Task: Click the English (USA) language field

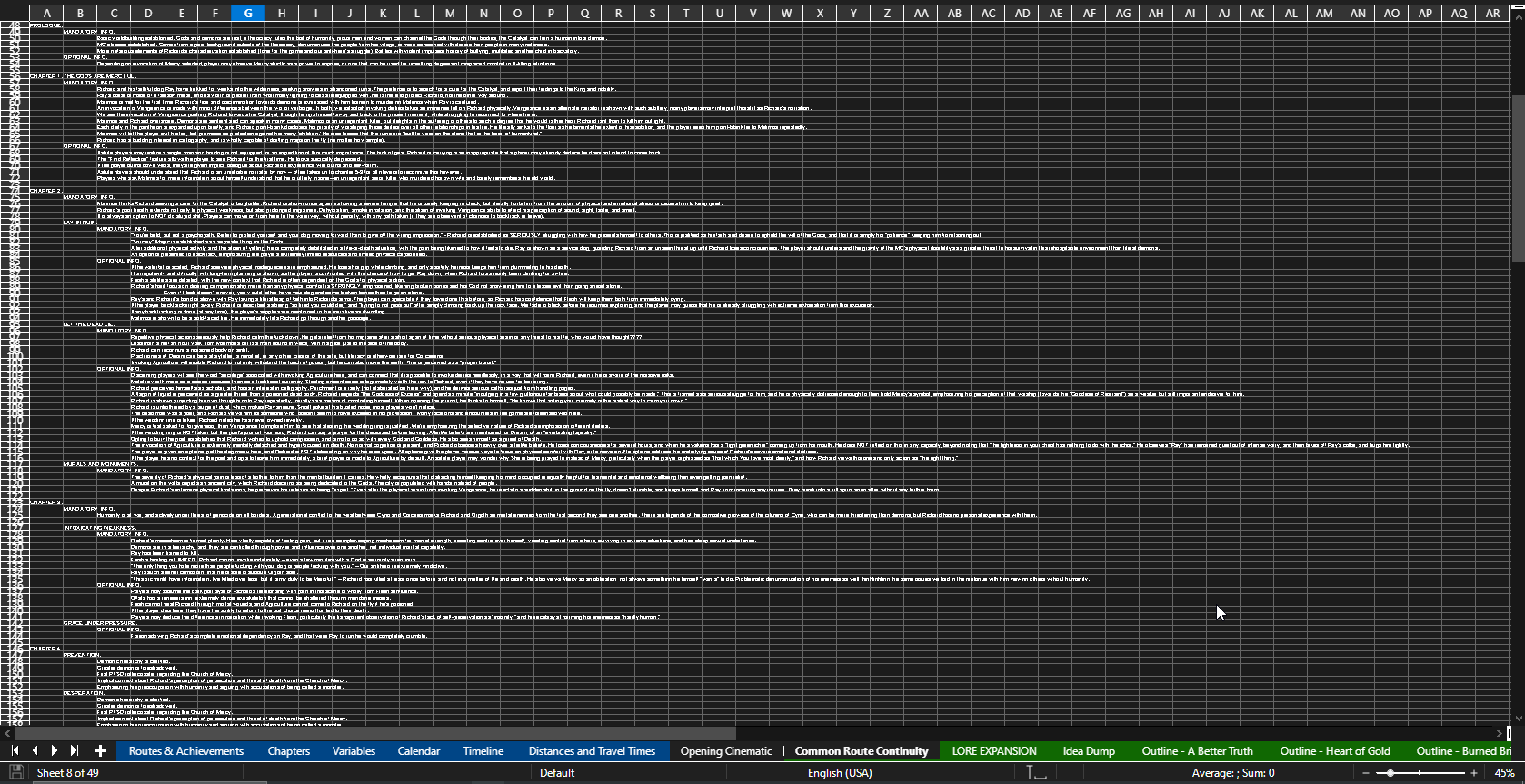Action: [840, 773]
